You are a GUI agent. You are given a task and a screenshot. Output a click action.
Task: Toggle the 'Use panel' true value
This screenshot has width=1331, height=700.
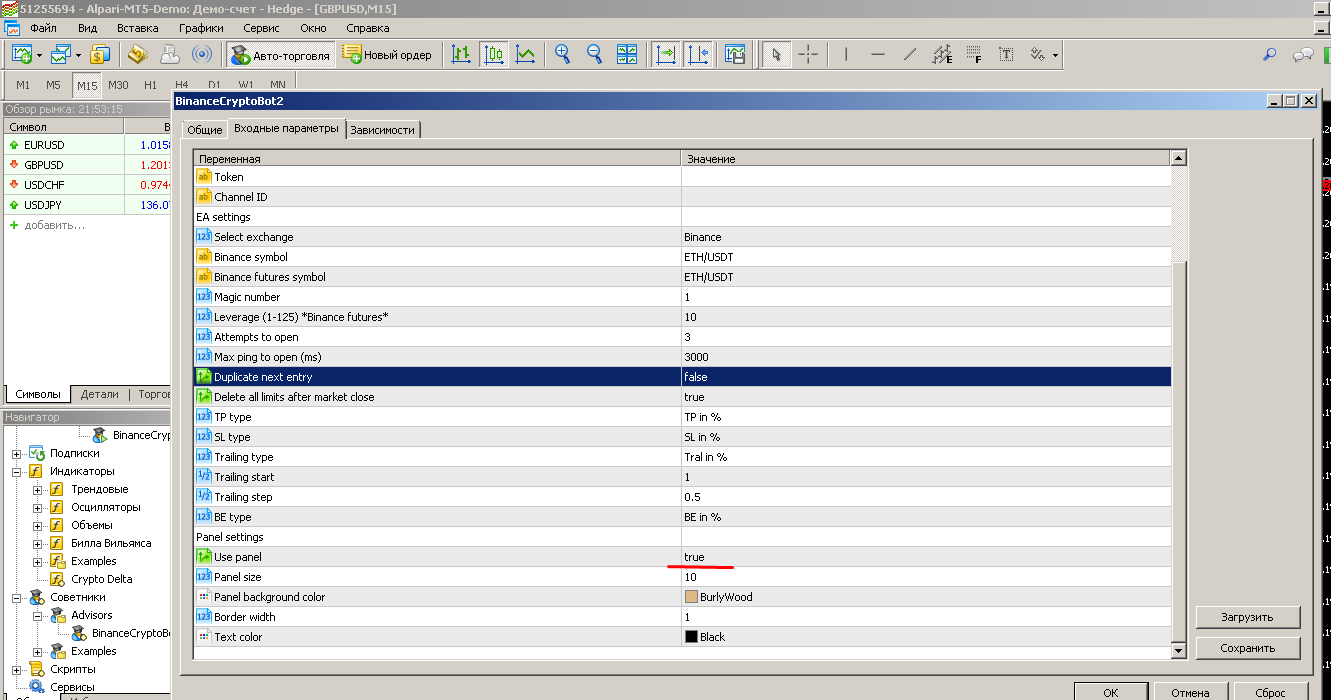point(925,557)
